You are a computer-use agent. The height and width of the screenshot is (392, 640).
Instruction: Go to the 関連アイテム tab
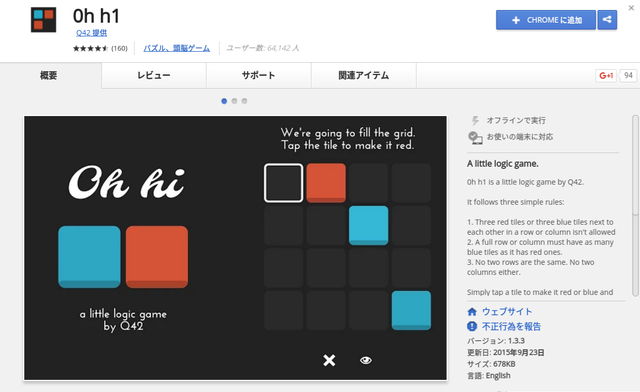click(x=364, y=76)
